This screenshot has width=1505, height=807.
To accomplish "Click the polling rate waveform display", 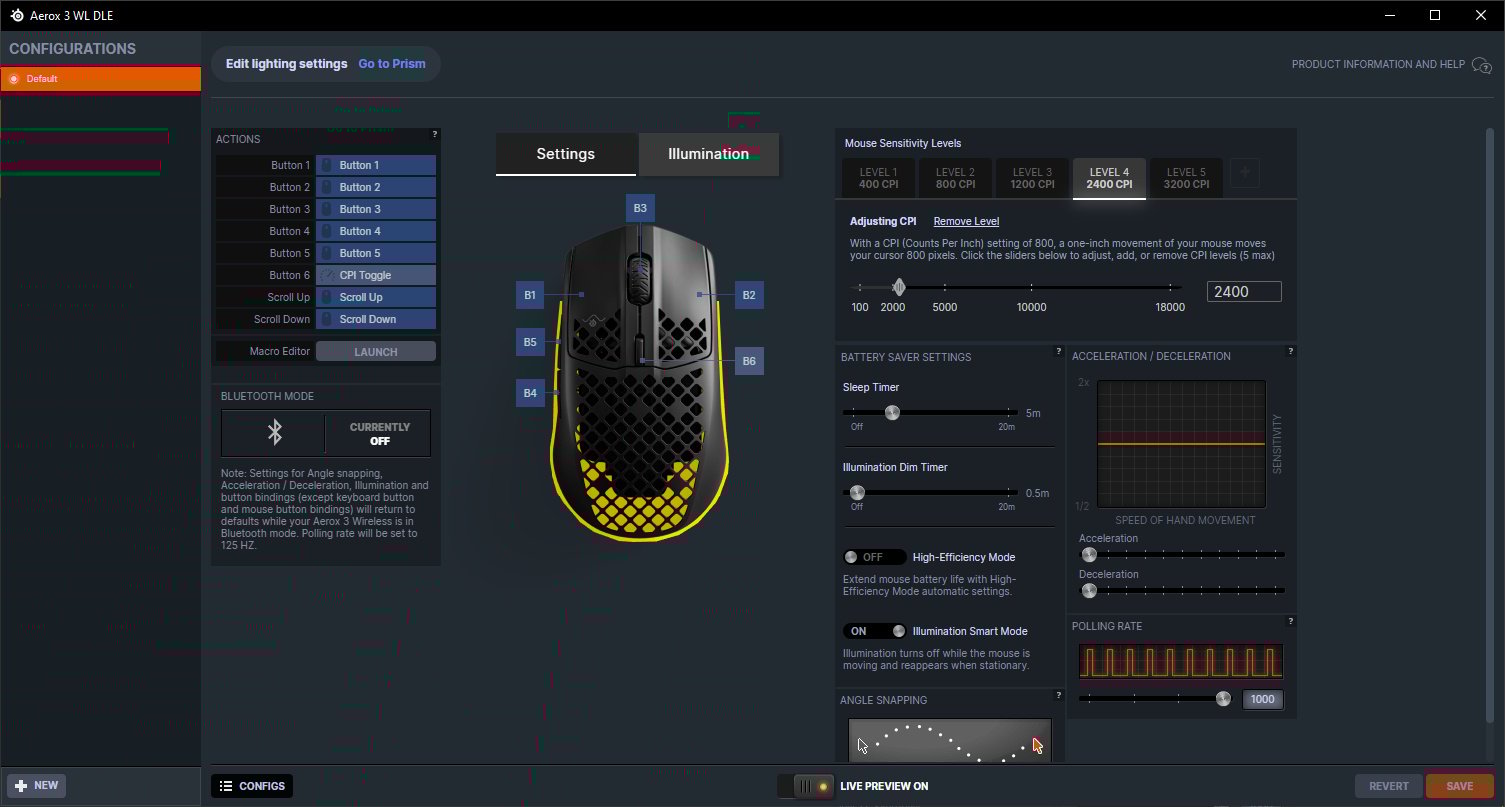I will (x=1181, y=662).
